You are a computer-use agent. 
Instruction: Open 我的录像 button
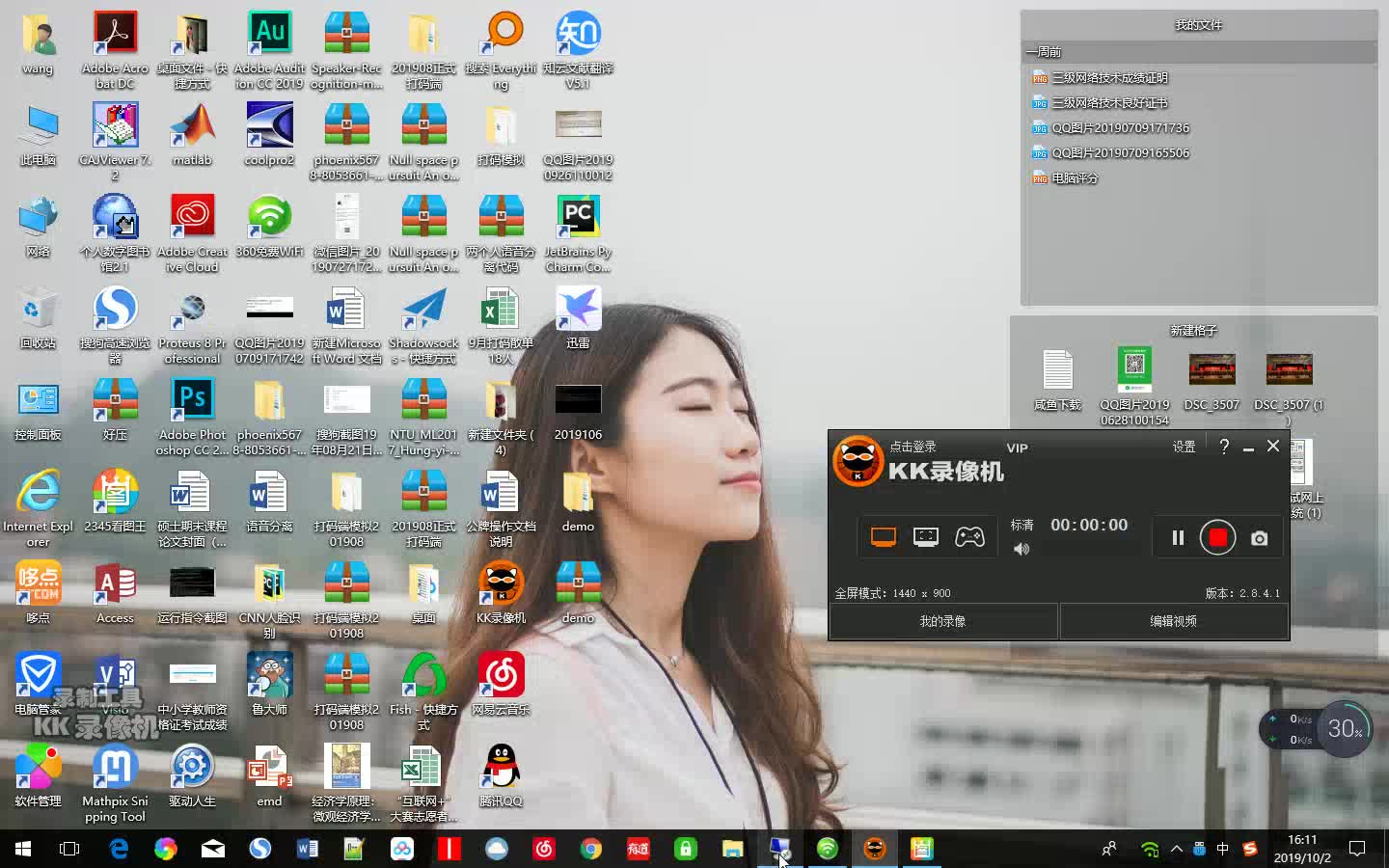click(x=943, y=621)
